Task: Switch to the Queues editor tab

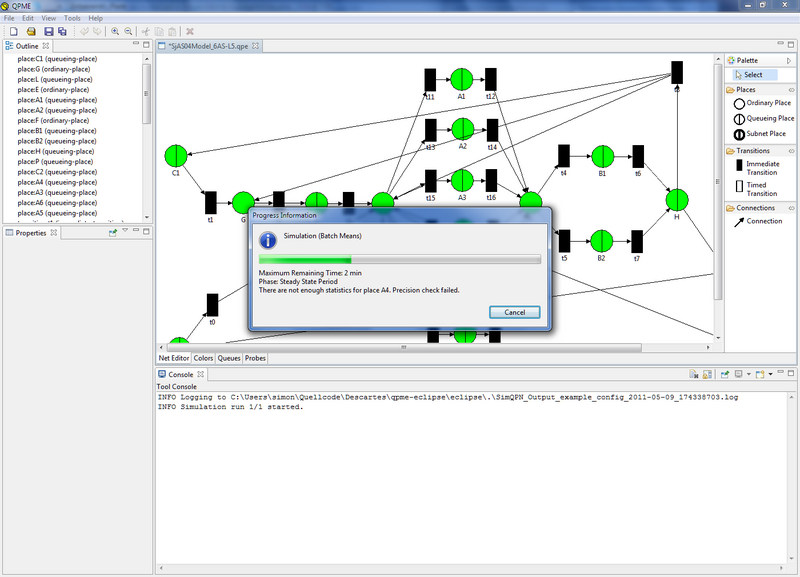Action: click(229, 357)
